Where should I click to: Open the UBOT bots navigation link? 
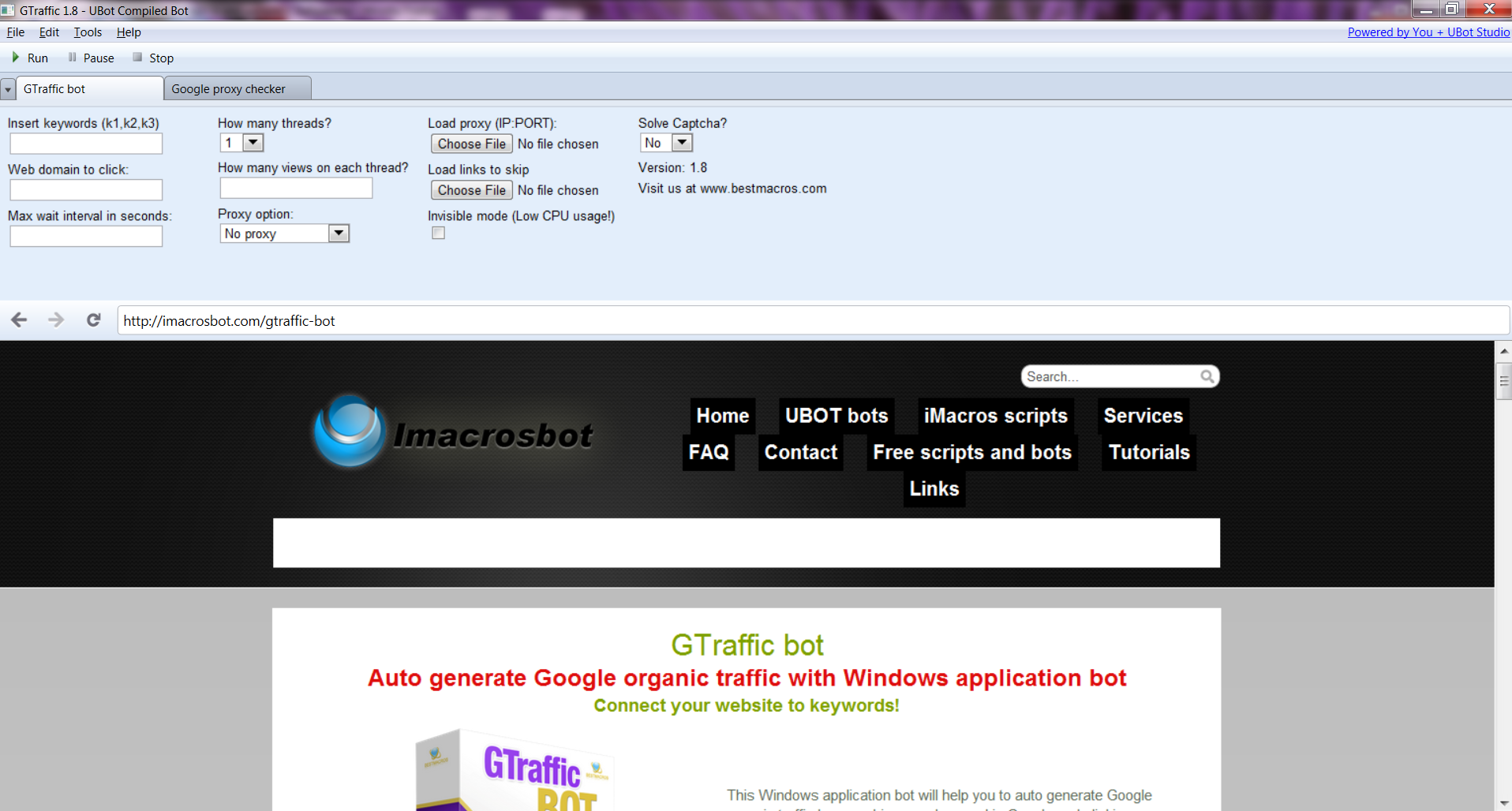pos(836,416)
